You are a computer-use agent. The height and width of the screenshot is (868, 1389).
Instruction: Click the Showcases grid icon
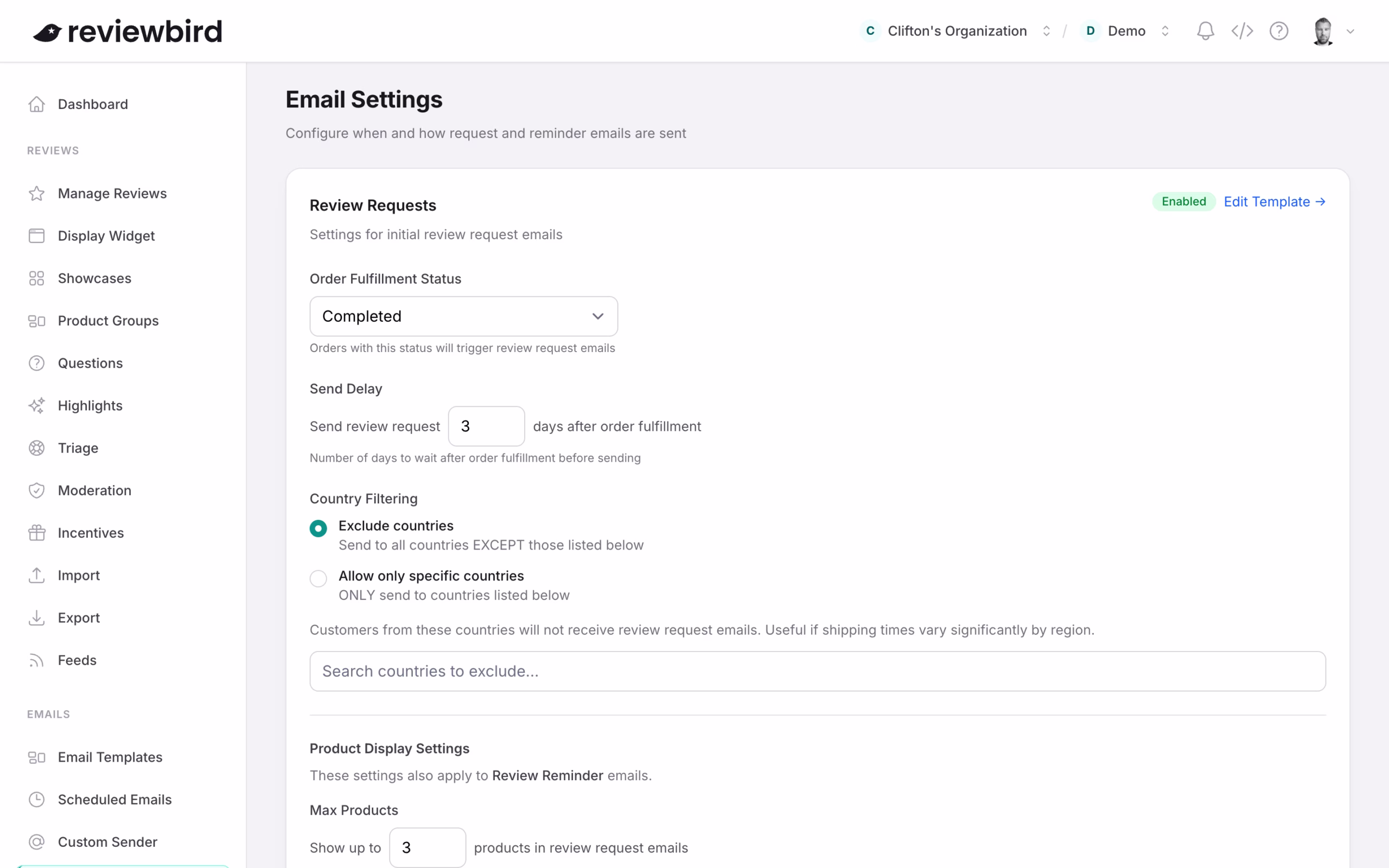pyautogui.click(x=37, y=278)
